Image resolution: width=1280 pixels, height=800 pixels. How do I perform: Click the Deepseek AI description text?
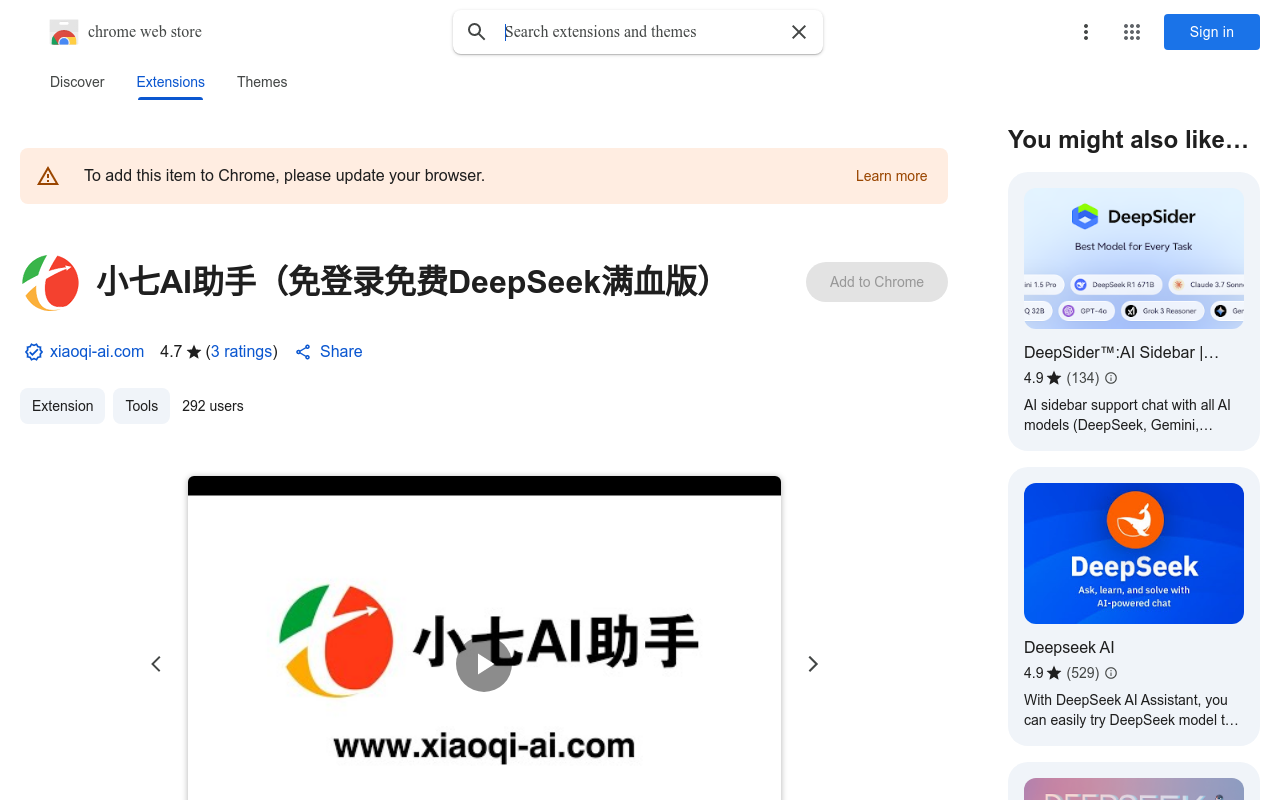pyautogui.click(x=1131, y=710)
